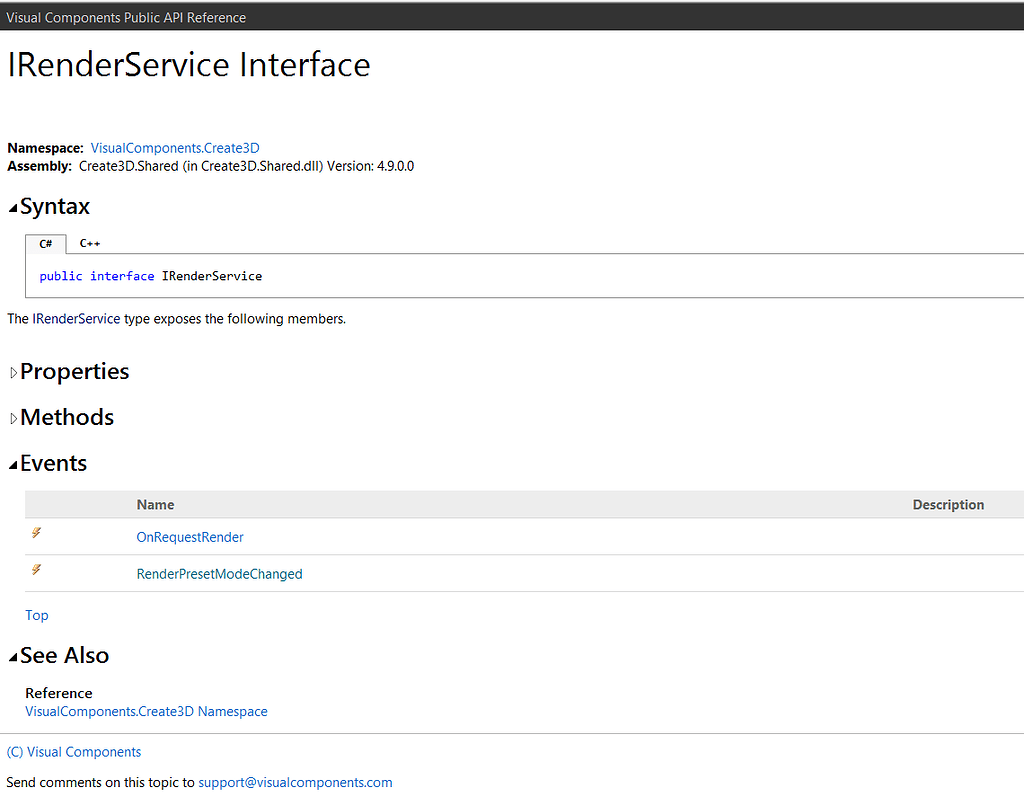Jump to Top of the page
1024x797 pixels.
pyautogui.click(x=36, y=615)
